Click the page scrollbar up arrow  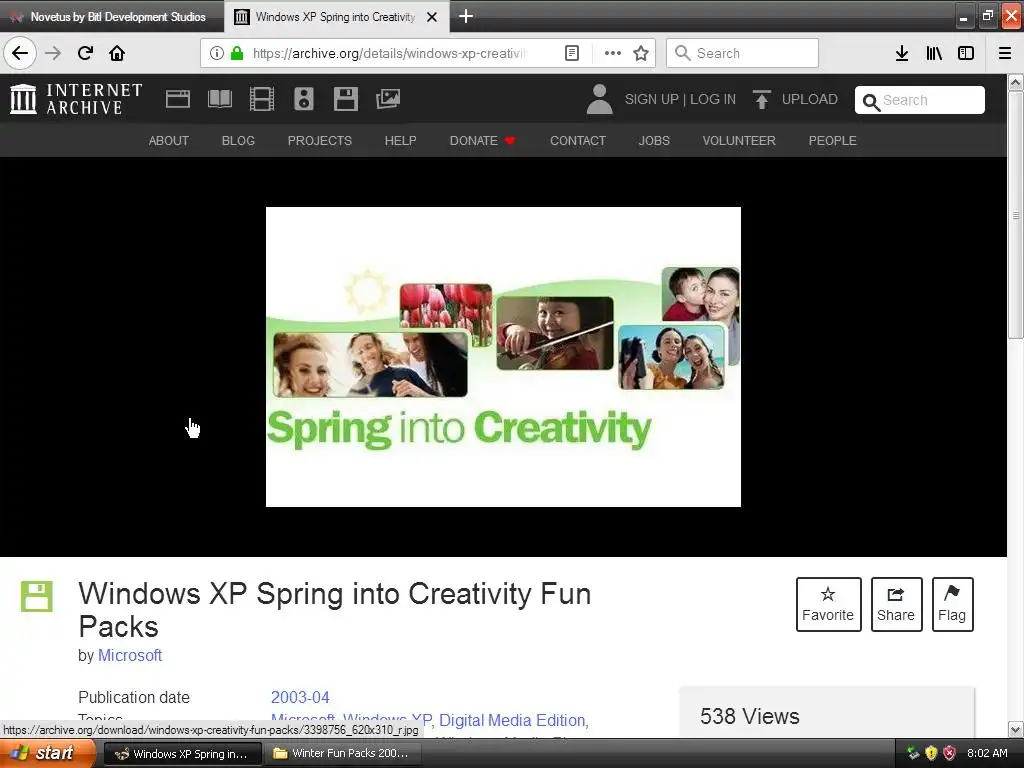[1016, 82]
